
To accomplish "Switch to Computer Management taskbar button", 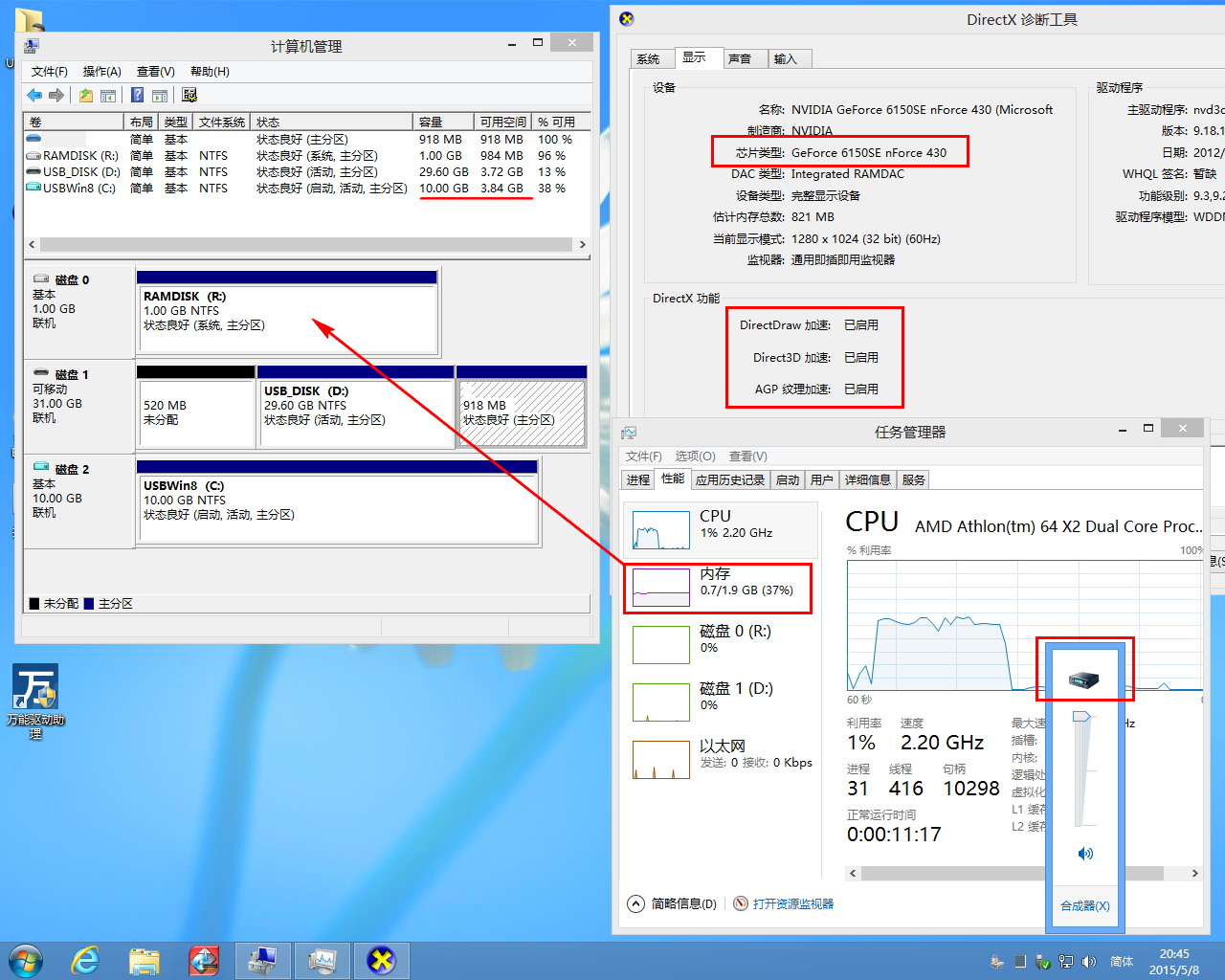I will [263, 961].
